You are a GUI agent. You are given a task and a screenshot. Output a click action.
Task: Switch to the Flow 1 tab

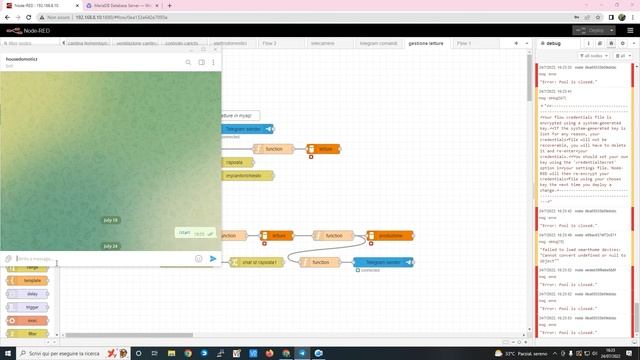(x=464, y=43)
